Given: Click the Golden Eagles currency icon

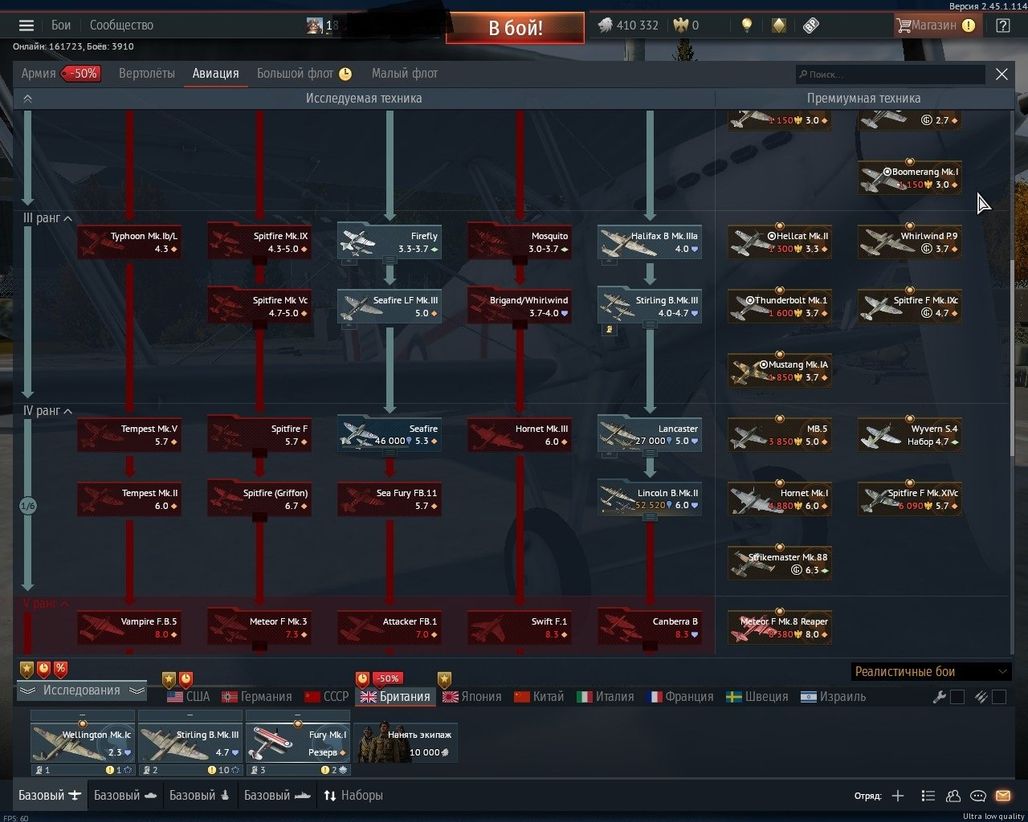Looking at the screenshot, I should tap(681, 26).
